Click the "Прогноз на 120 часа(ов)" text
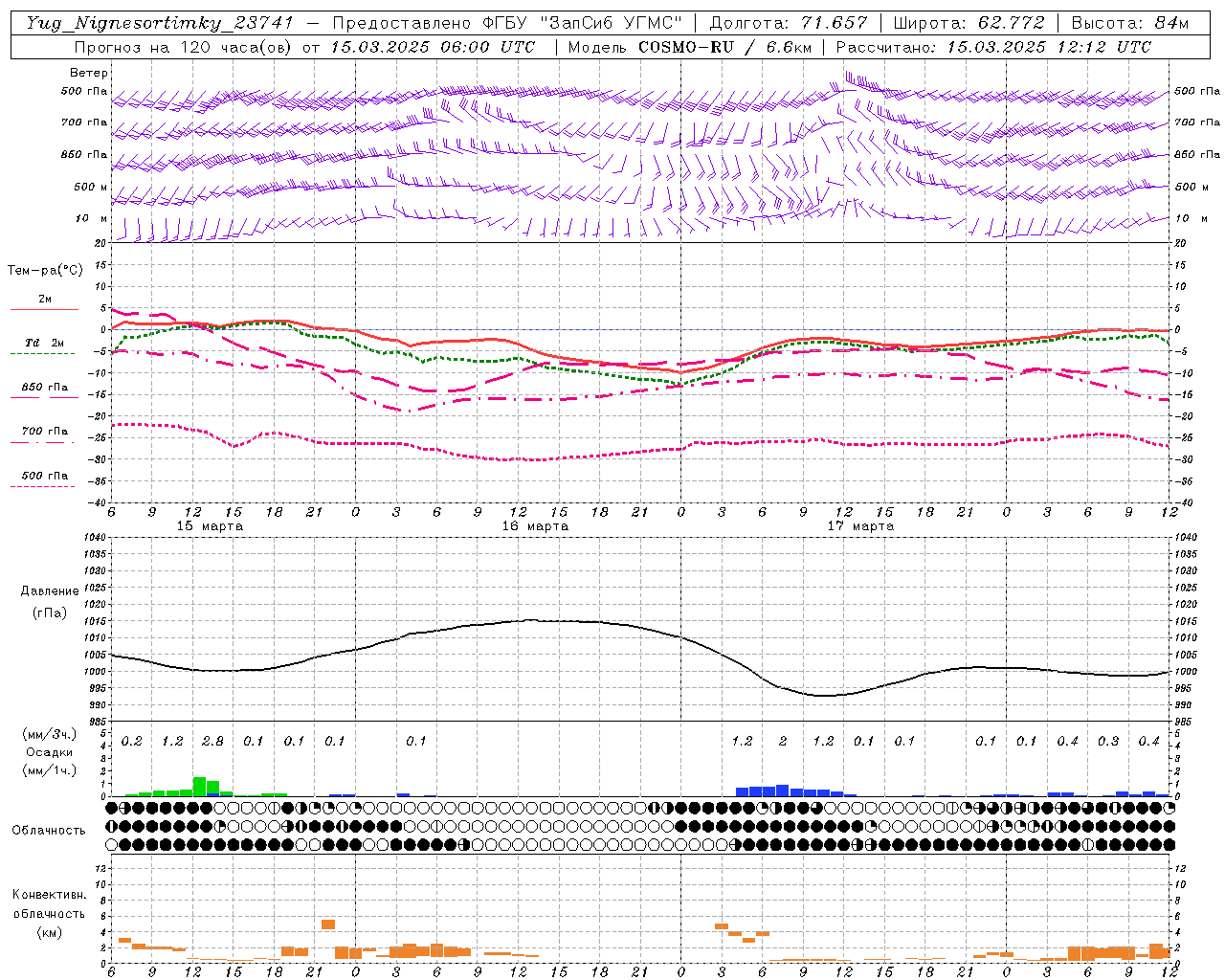Viewport: 1225px width, 980px height. [184, 47]
